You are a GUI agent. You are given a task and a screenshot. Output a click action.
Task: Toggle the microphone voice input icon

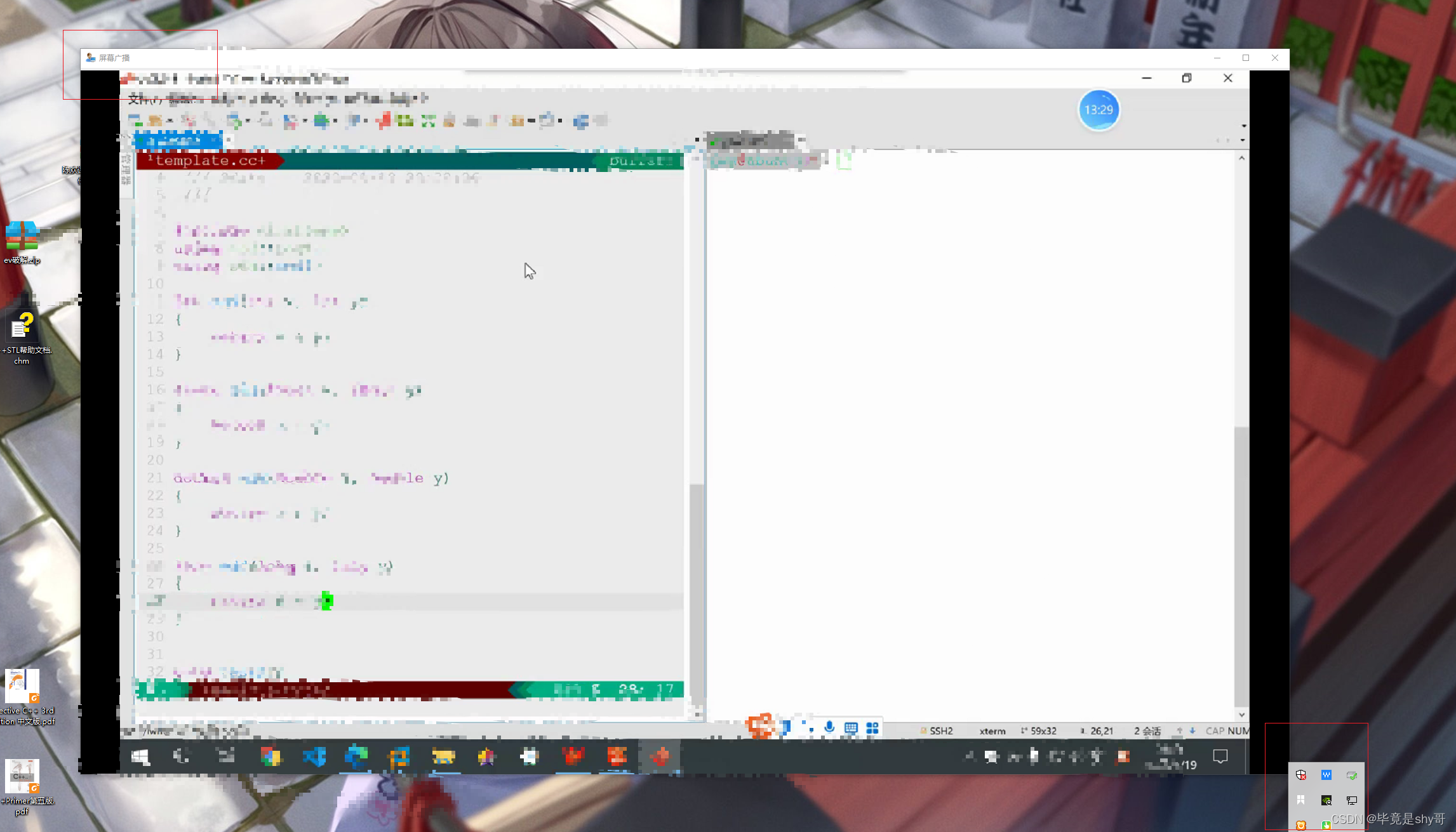tap(829, 727)
